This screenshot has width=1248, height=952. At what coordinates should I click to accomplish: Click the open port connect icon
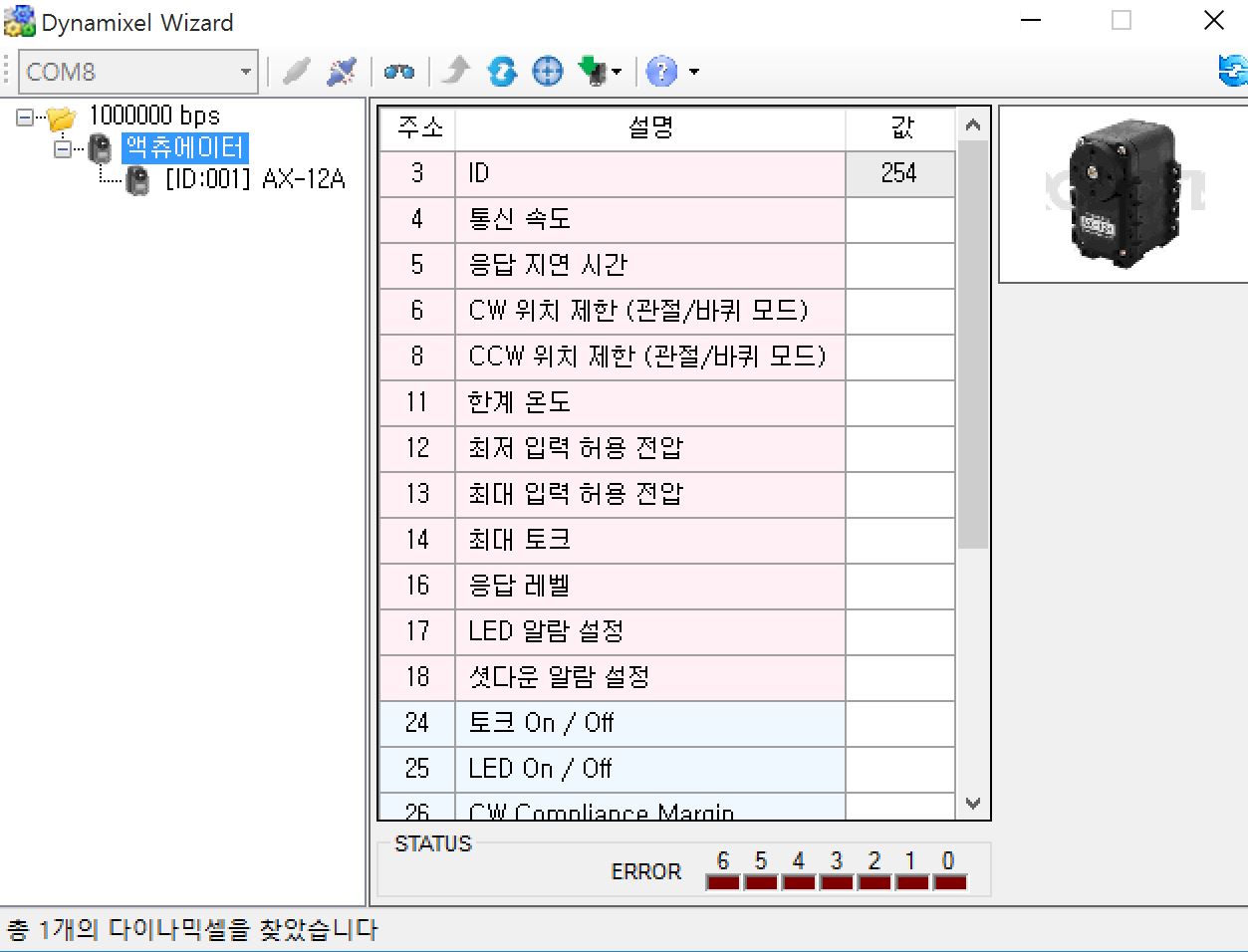(296, 72)
